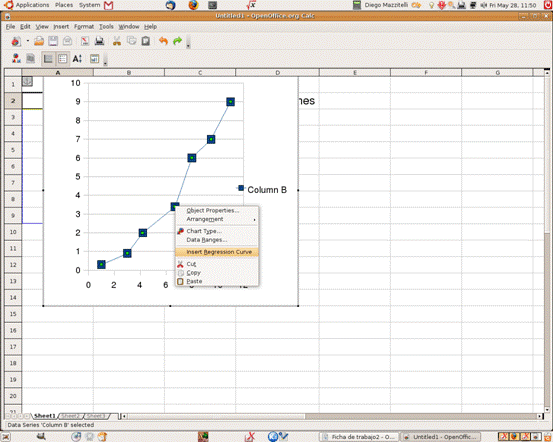Screen dimensions: 553x442
Task: Open the Edit menu
Action: (25, 26)
